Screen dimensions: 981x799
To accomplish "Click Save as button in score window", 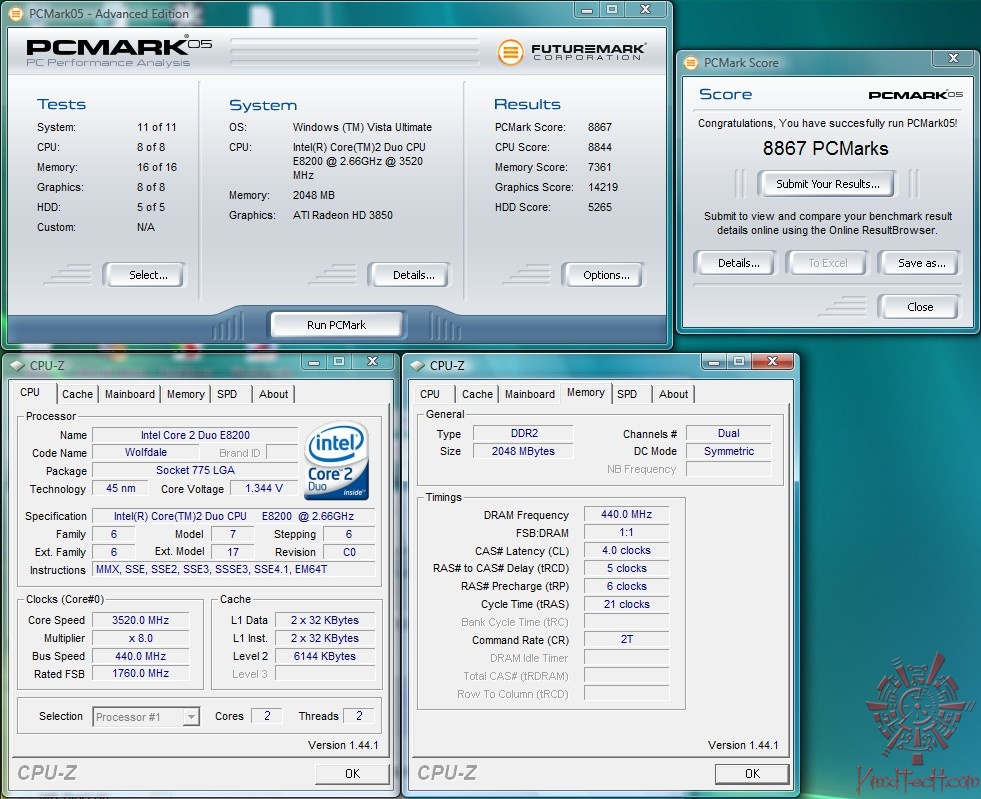I will (920, 263).
